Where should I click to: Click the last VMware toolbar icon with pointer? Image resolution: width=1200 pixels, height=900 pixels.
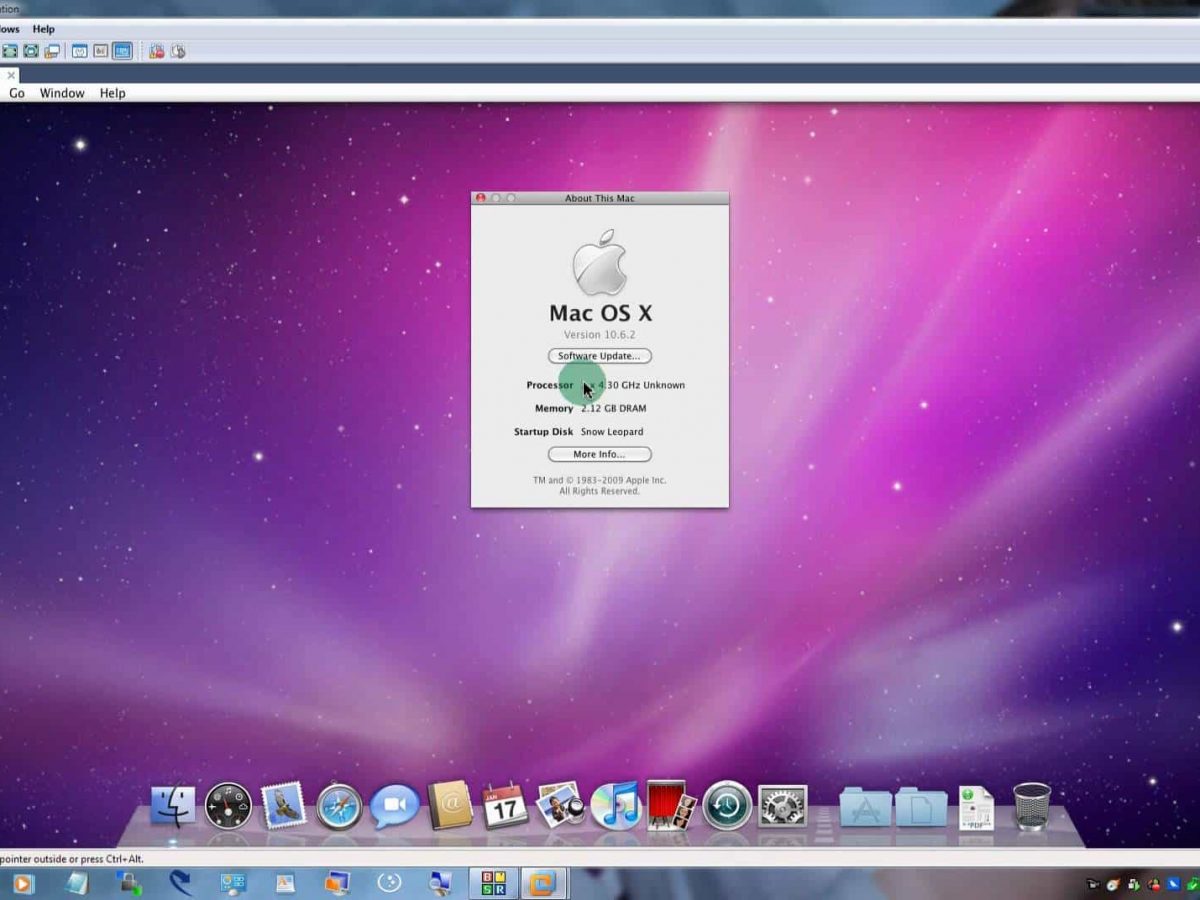pos(178,51)
